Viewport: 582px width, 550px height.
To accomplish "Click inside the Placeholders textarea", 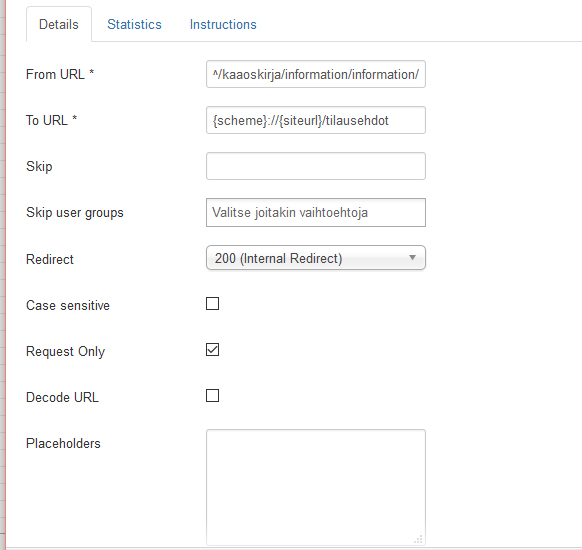I will click(316, 487).
